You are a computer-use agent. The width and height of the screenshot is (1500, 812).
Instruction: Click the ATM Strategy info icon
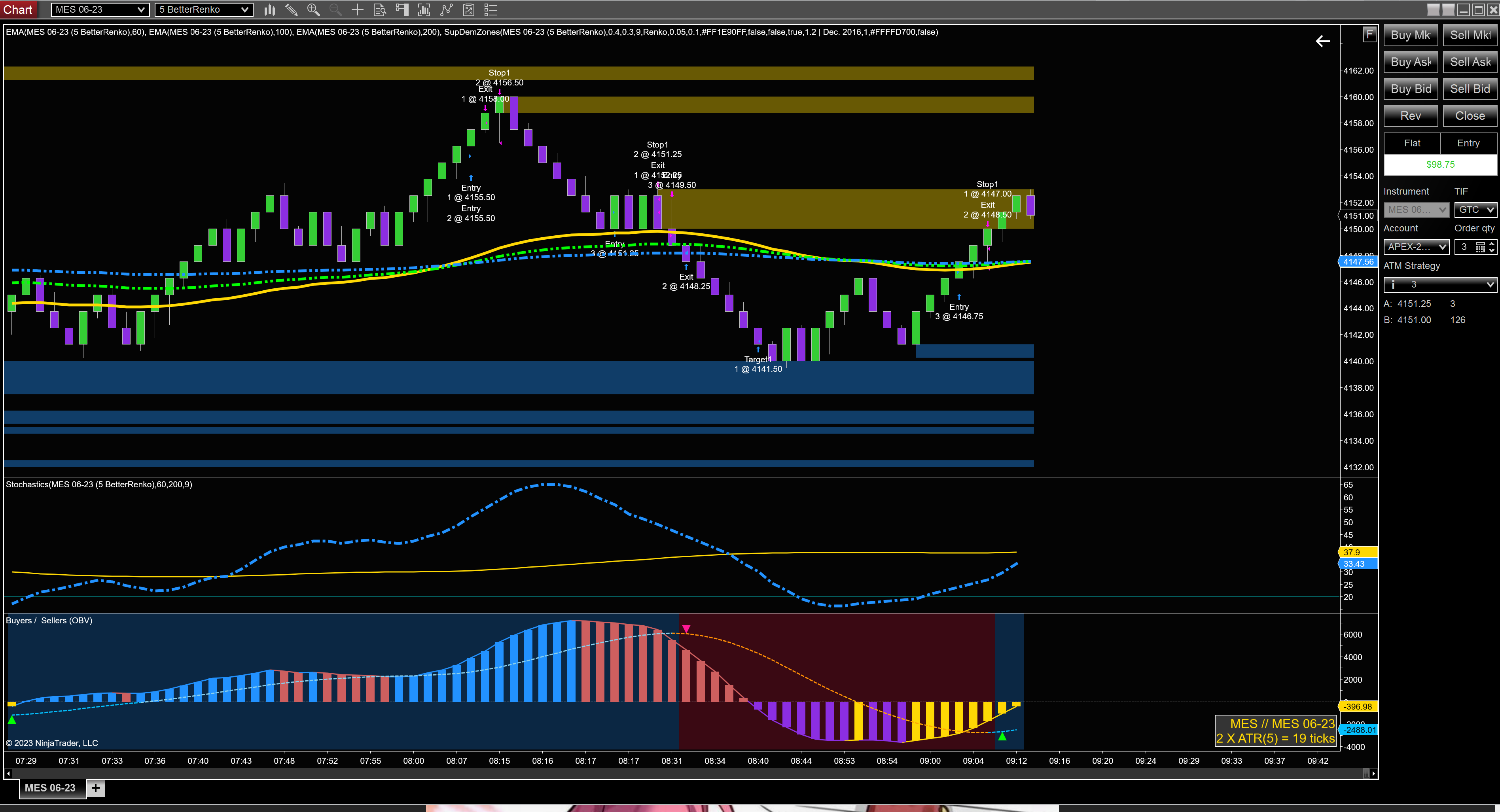click(1393, 285)
